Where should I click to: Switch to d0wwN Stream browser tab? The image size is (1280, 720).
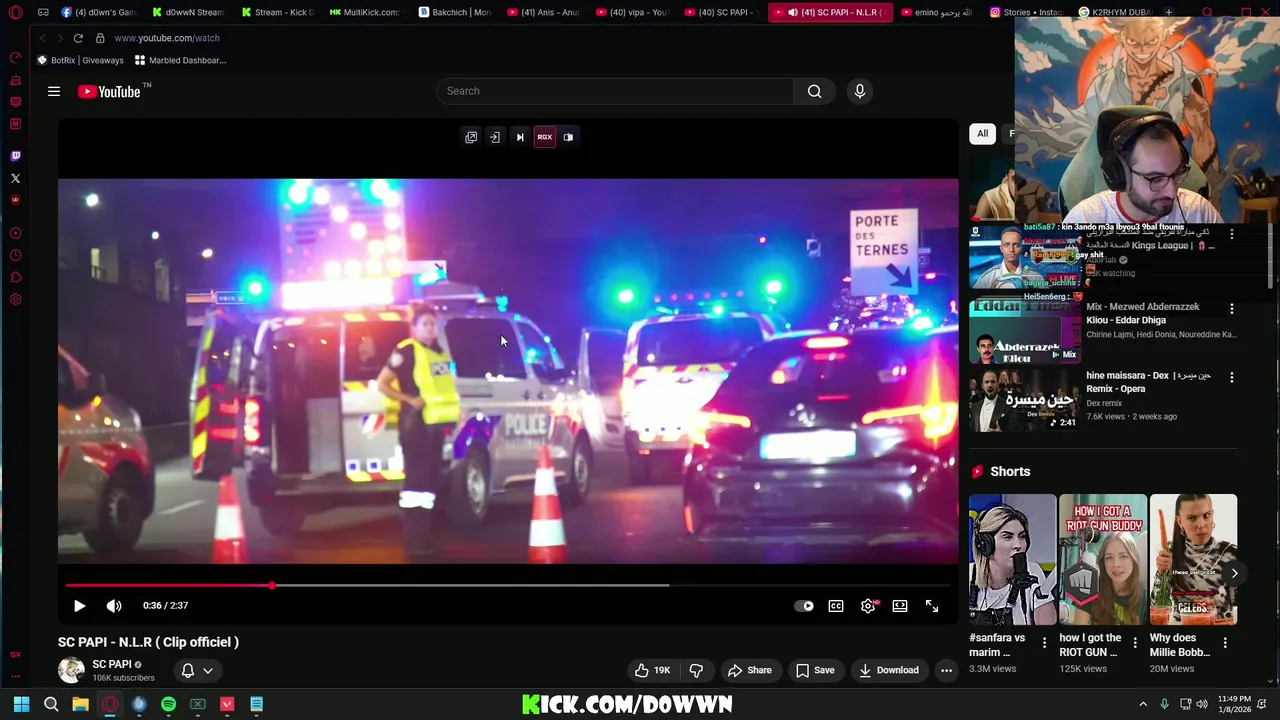(x=188, y=12)
